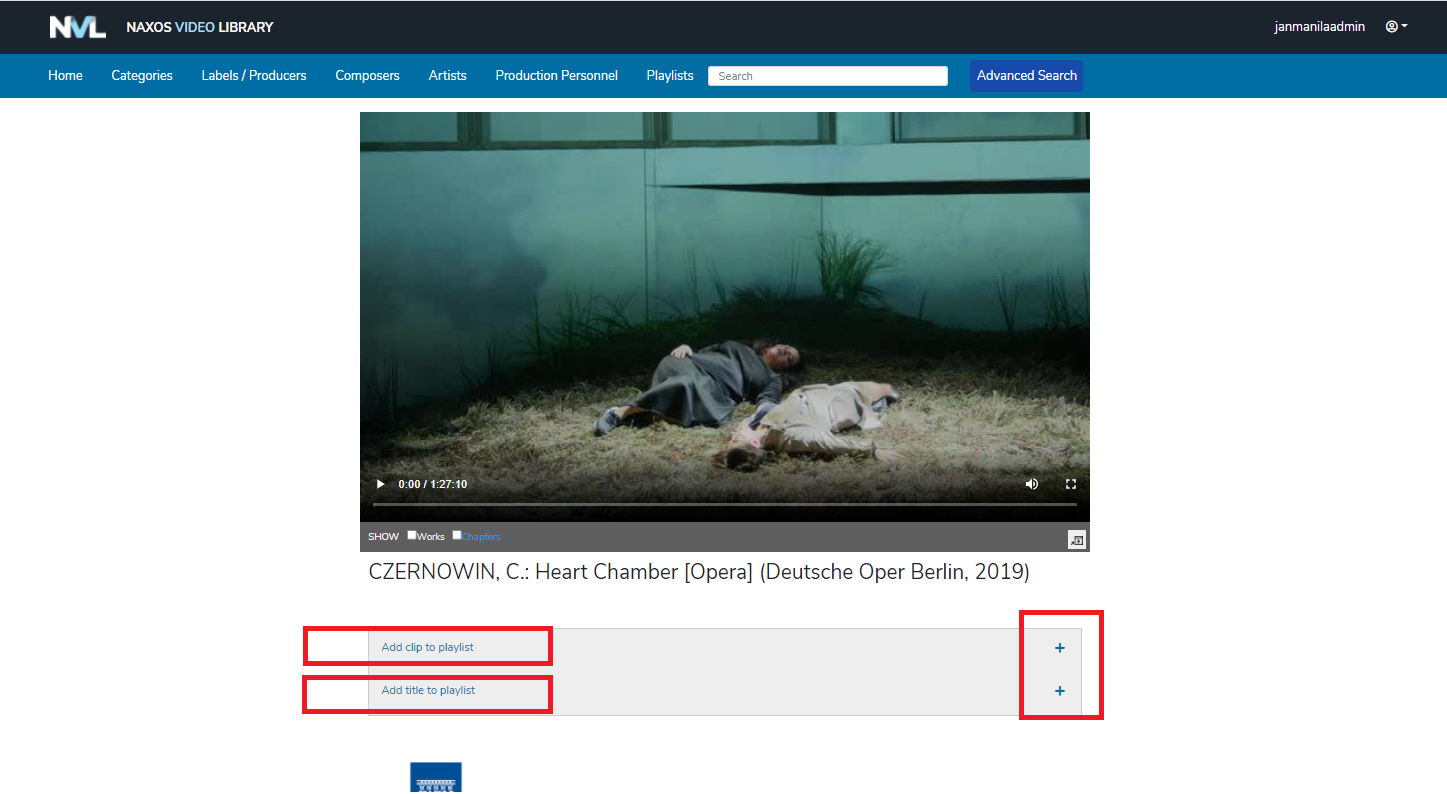
Task: Click the Add clip to playlist link
Action: [x=427, y=647]
